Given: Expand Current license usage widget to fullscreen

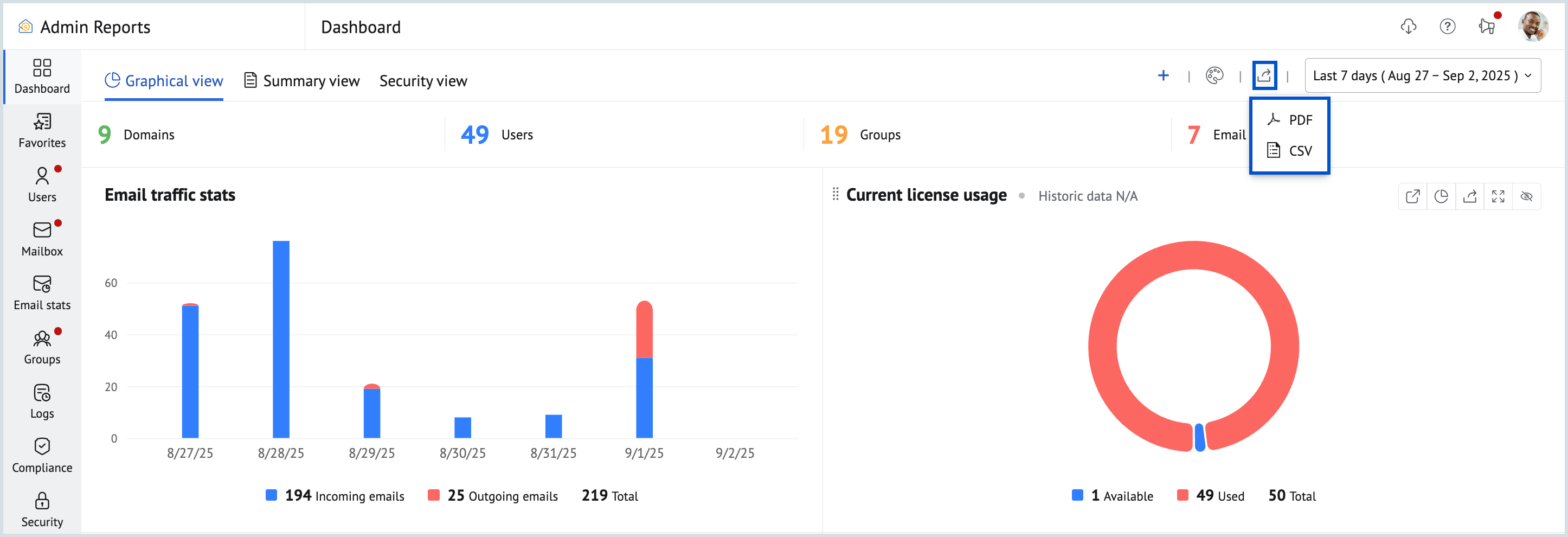Looking at the screenshot, I should [1498, 196].
